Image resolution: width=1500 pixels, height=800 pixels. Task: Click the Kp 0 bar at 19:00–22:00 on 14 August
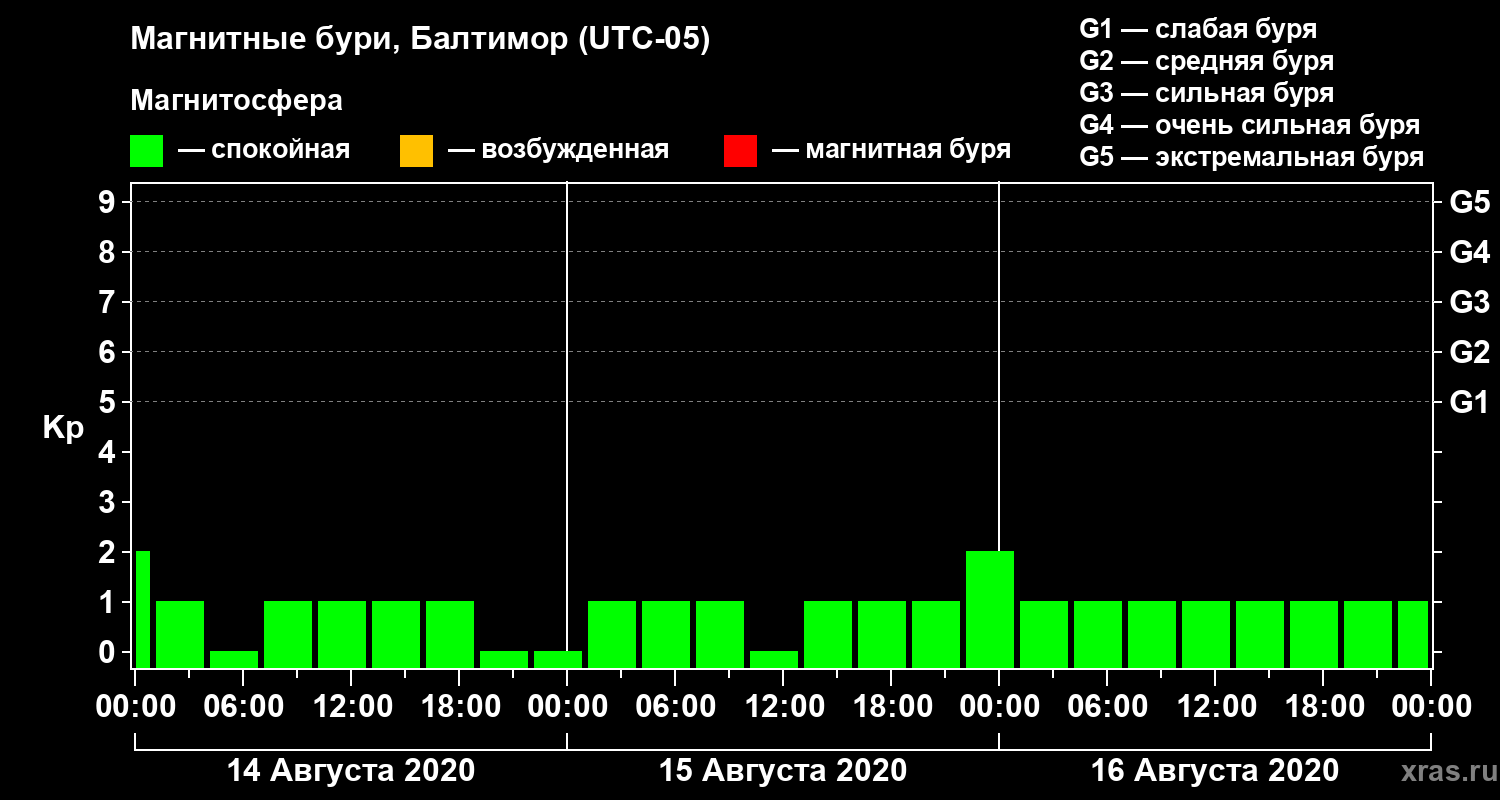[504, 659]
